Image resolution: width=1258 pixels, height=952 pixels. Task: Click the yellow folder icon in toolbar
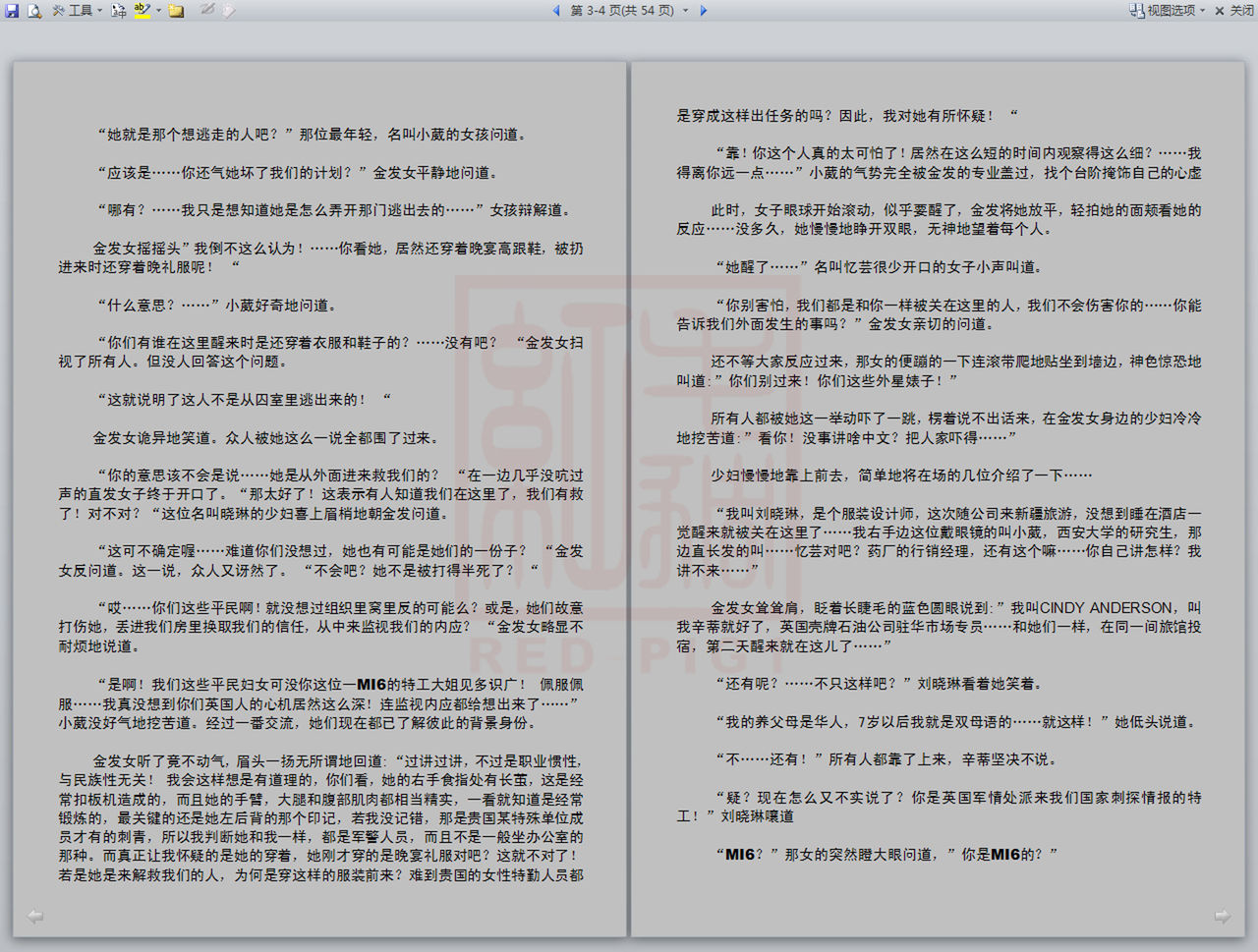tap(177, 11)
